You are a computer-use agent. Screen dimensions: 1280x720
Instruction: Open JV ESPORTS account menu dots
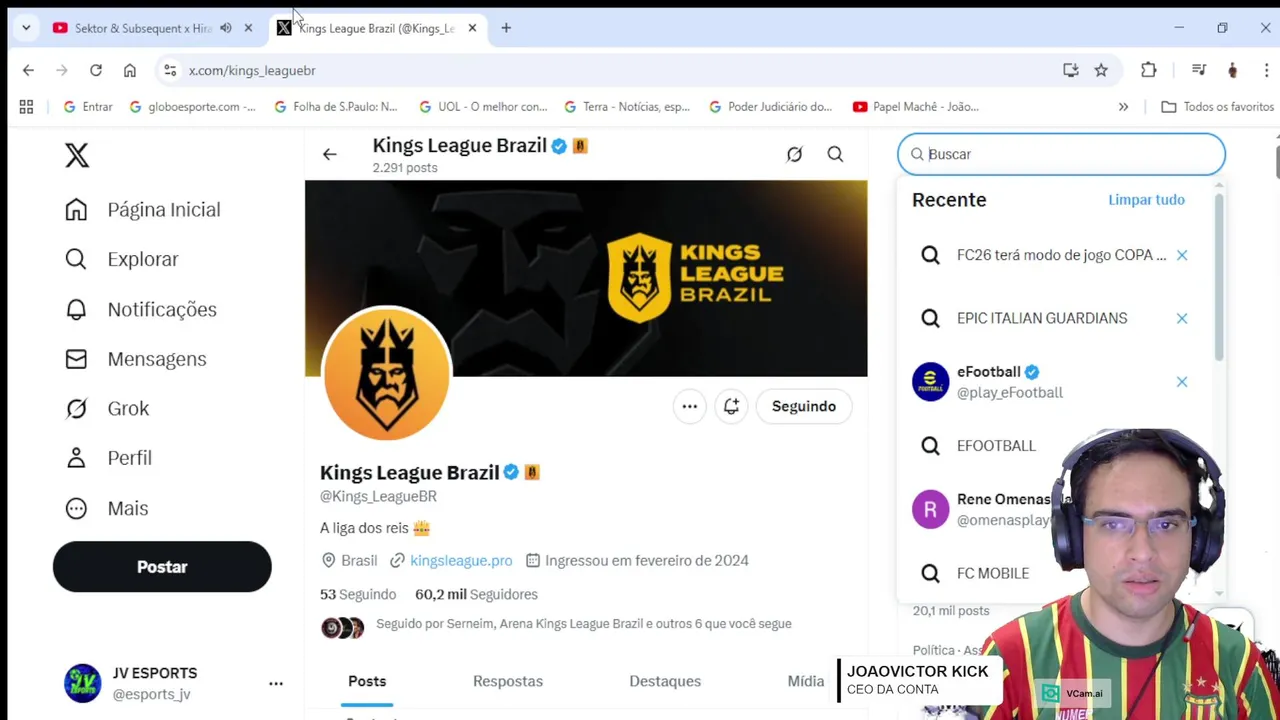pyautogui.click(x=276, y=684)
